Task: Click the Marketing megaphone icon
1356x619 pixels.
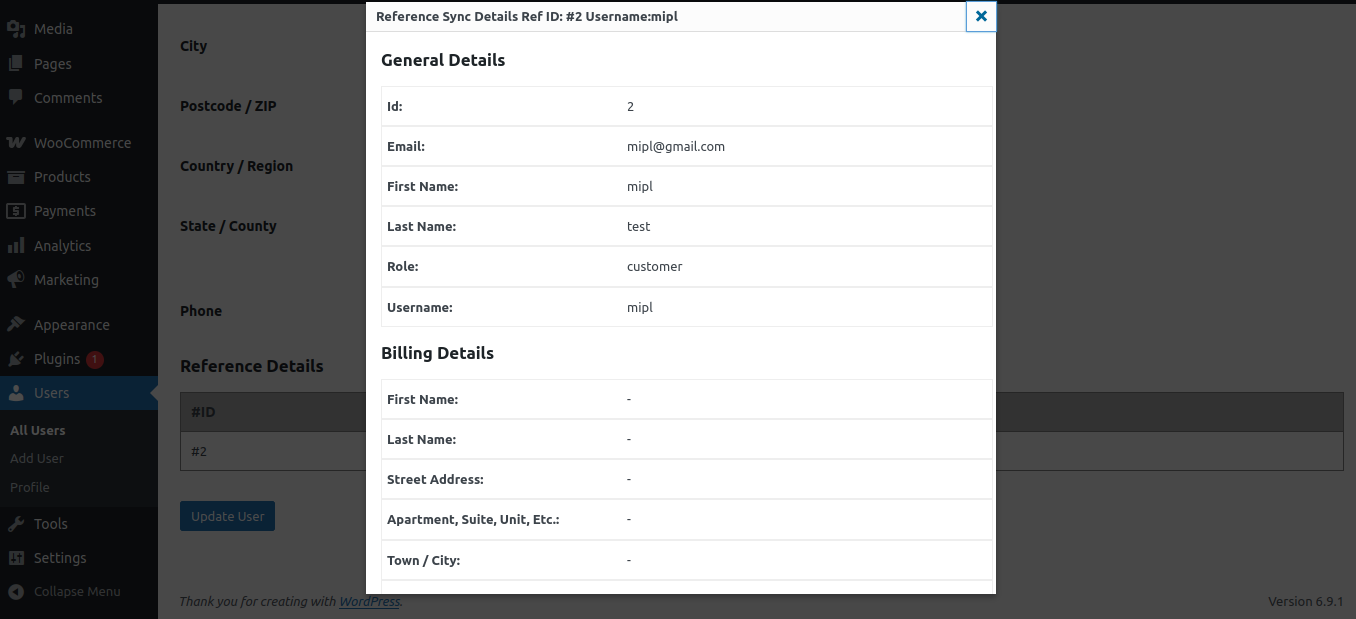Action: [16, 280]
